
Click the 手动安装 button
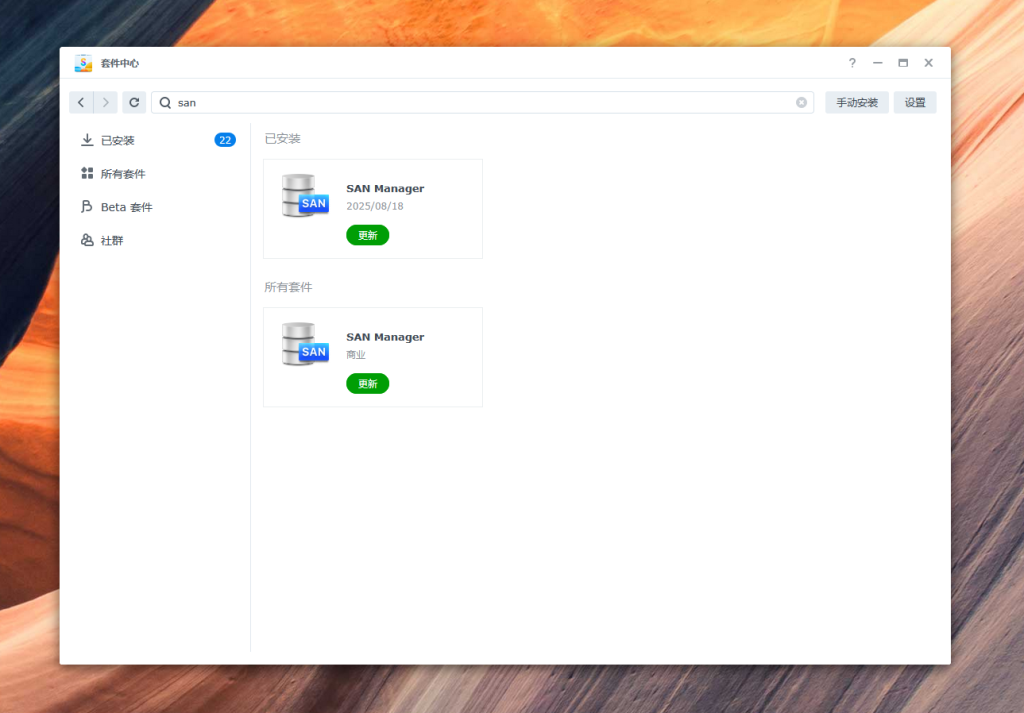point(856,102)
